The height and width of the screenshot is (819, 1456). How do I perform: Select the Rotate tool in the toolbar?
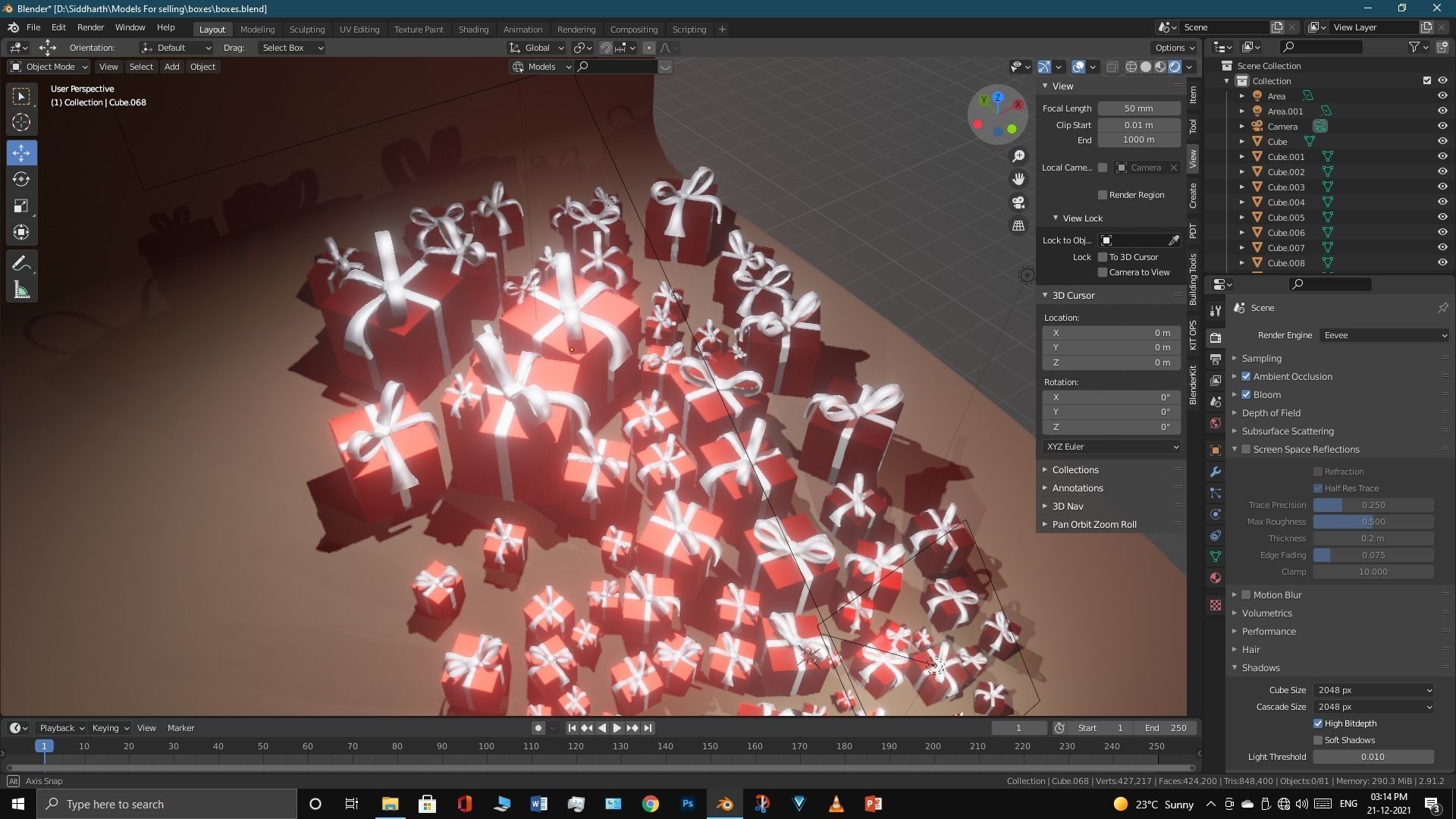[21, 180]
